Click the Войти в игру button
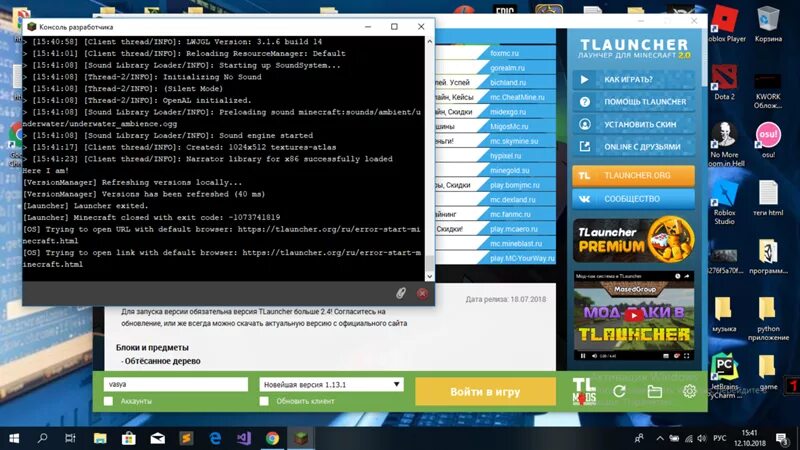The image size is (800, 450). point(485,392)
